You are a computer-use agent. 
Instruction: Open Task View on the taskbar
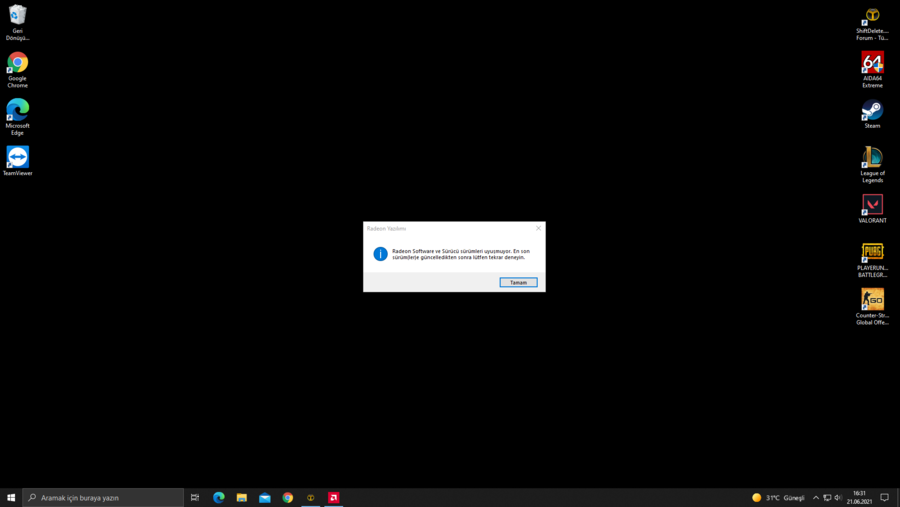(195, 497)
